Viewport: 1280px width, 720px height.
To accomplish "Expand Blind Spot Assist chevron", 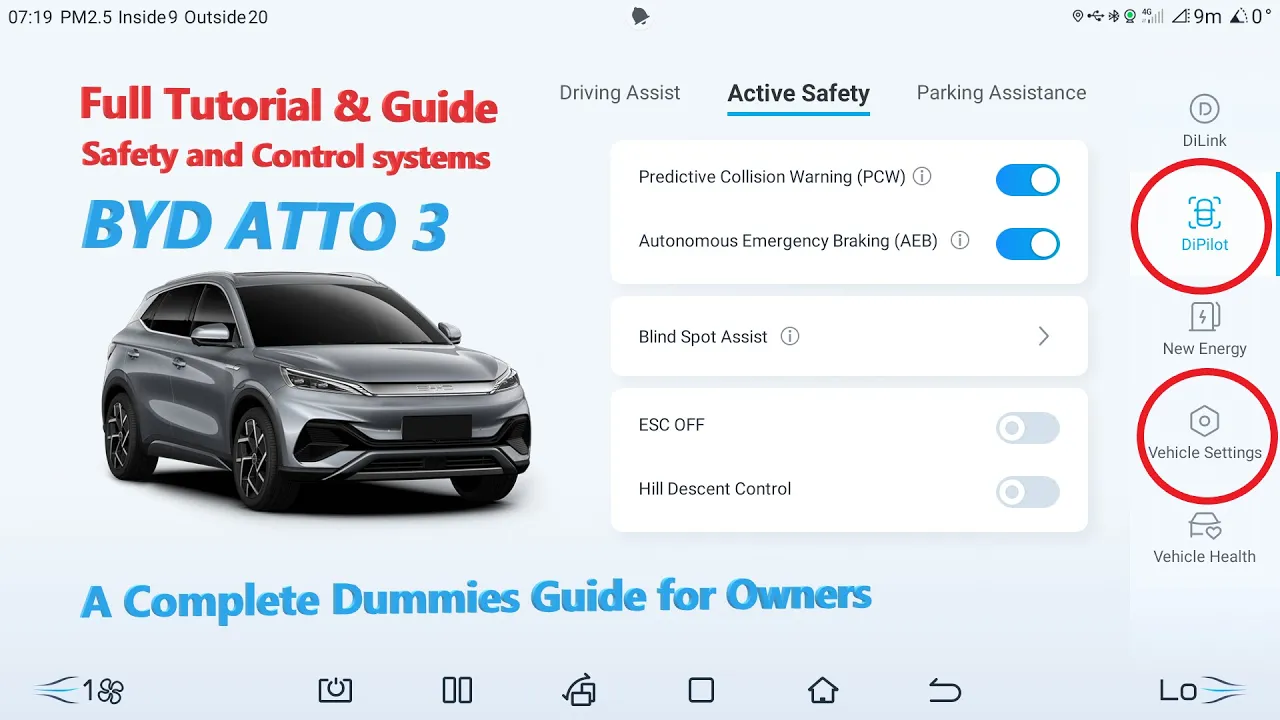I will pyautogui.click(x=1043, y=336).
